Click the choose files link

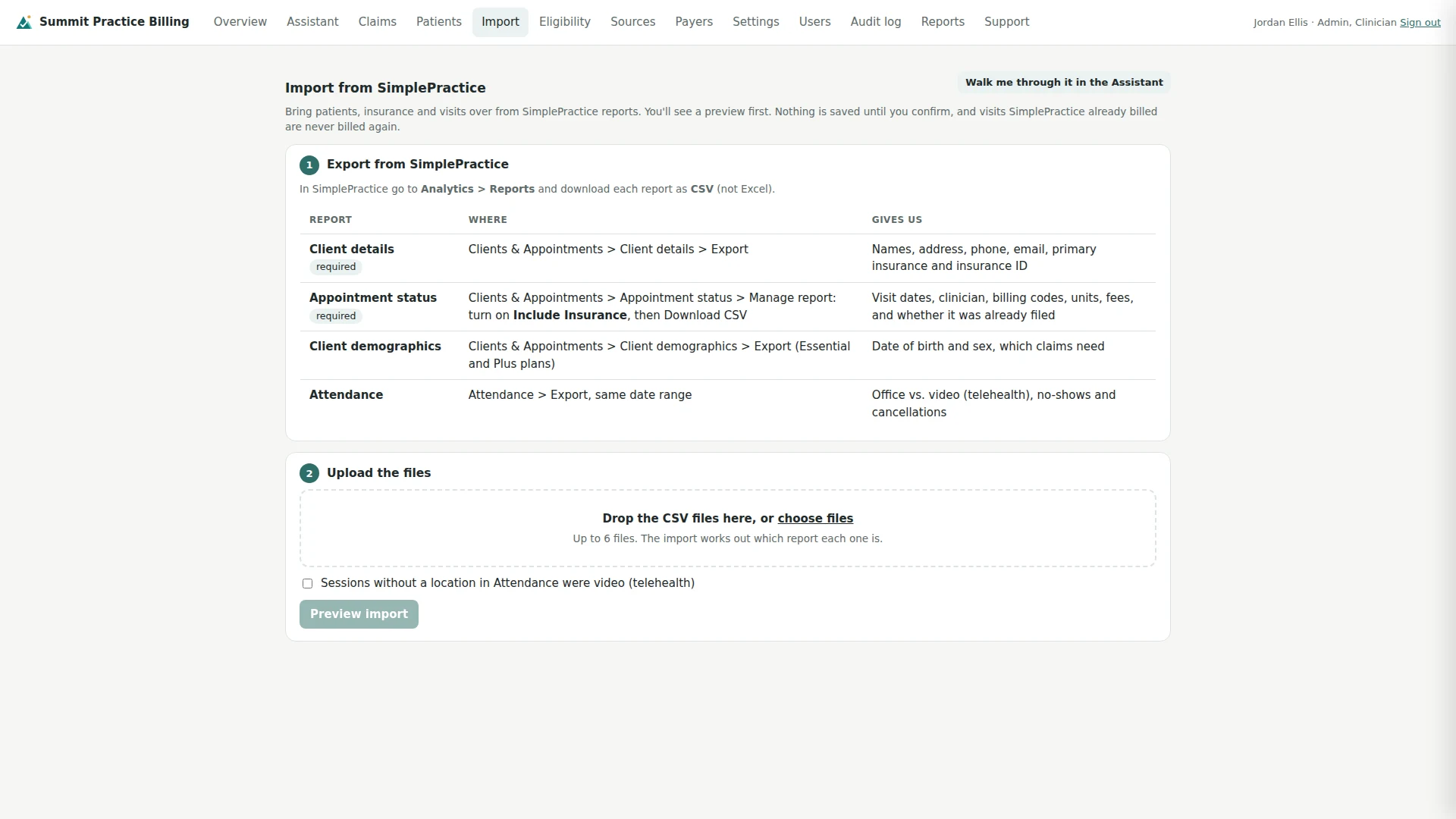click(x=815, y=519)
